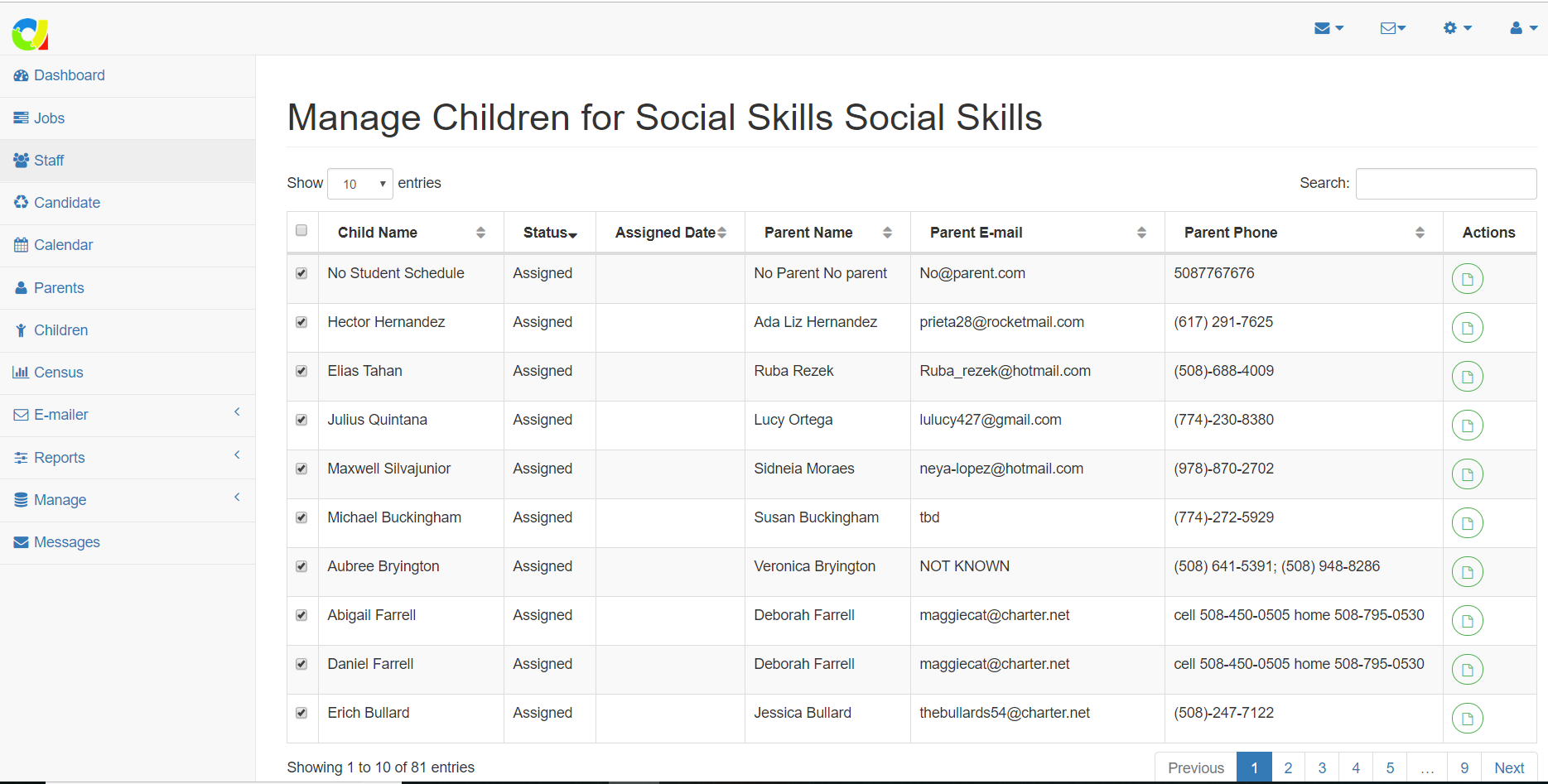Screen dimensions: 1548x784
Task: Open the user profile menu
Action: [x=1522, y=28]
